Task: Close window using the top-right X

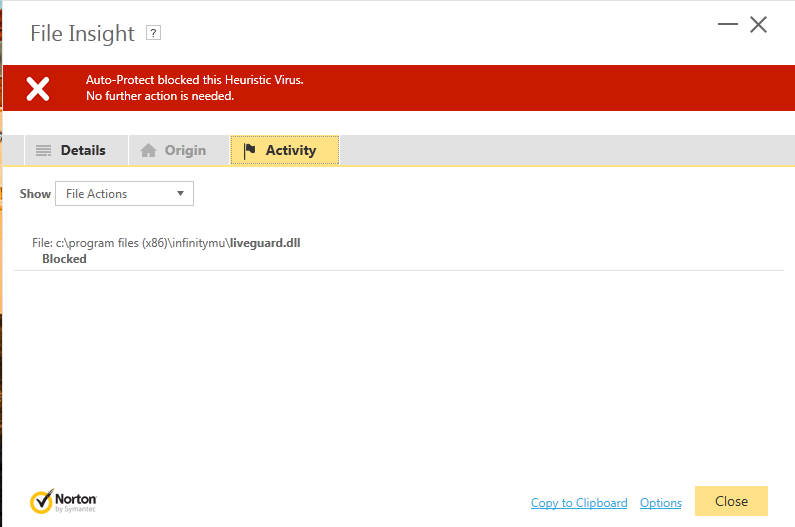Action: [x=758, y=24]
